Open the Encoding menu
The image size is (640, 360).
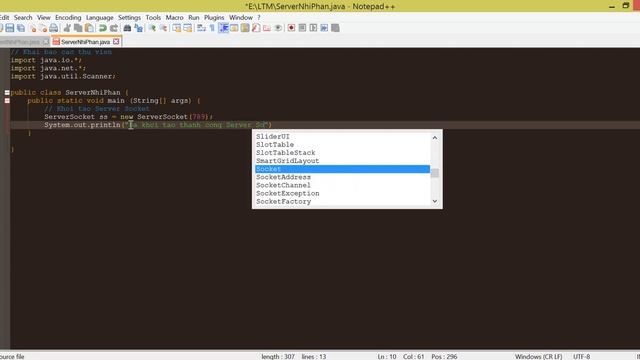[x=68, y=18]
